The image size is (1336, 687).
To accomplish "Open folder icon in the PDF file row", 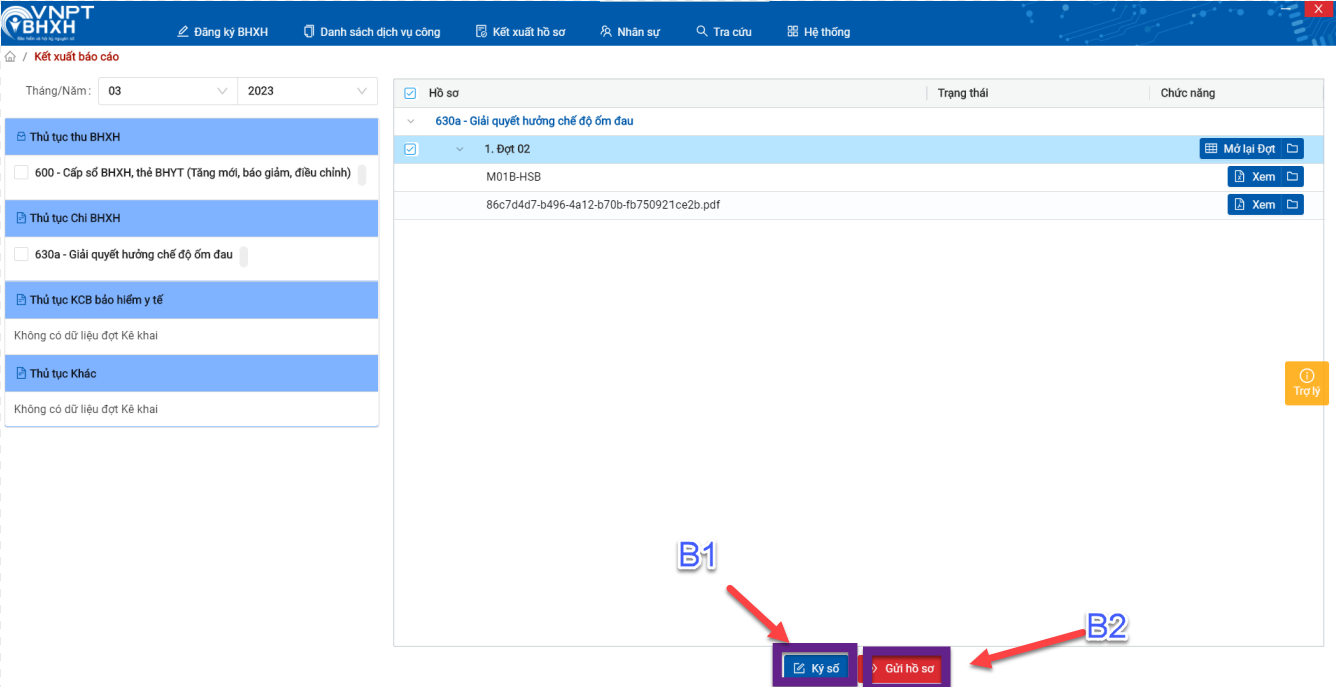I will coord(1293,205).
